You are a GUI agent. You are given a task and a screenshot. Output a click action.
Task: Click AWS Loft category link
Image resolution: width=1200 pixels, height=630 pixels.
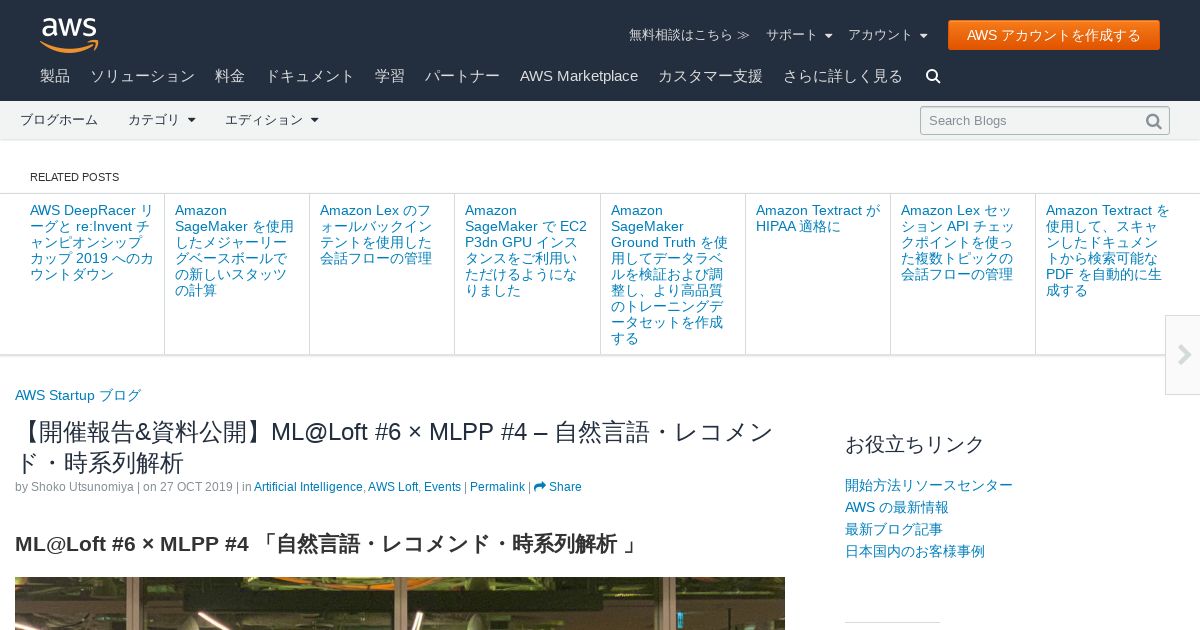393,487
